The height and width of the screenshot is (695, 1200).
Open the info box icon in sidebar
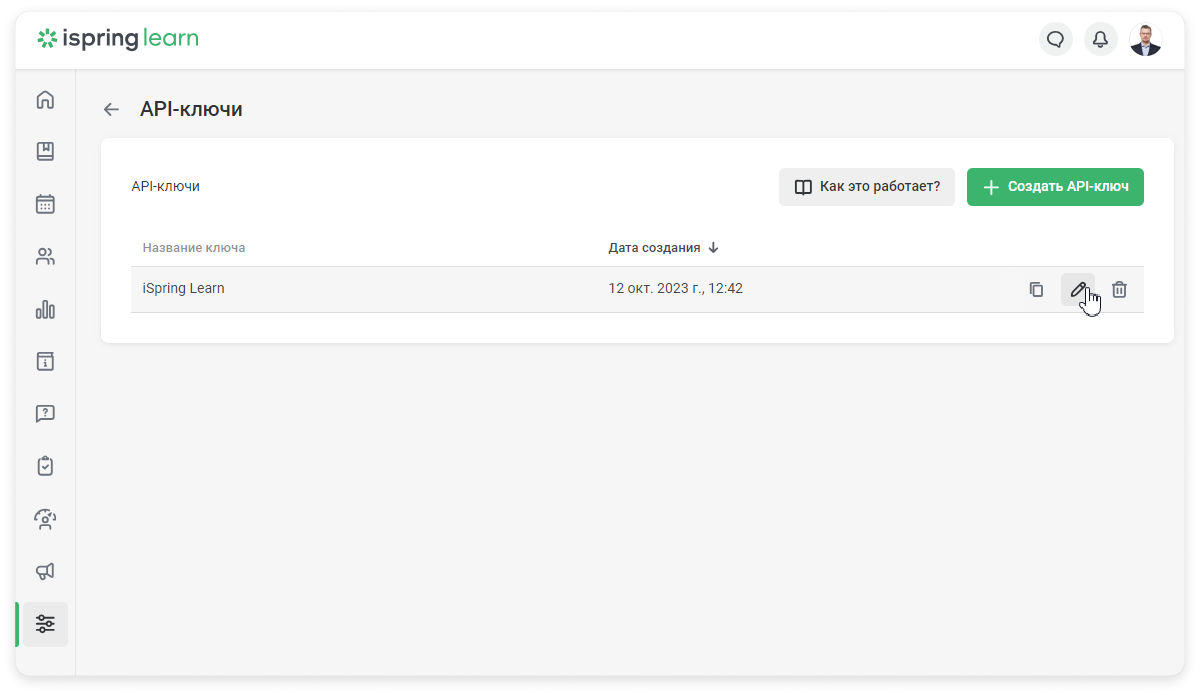[x=45, y=361]
